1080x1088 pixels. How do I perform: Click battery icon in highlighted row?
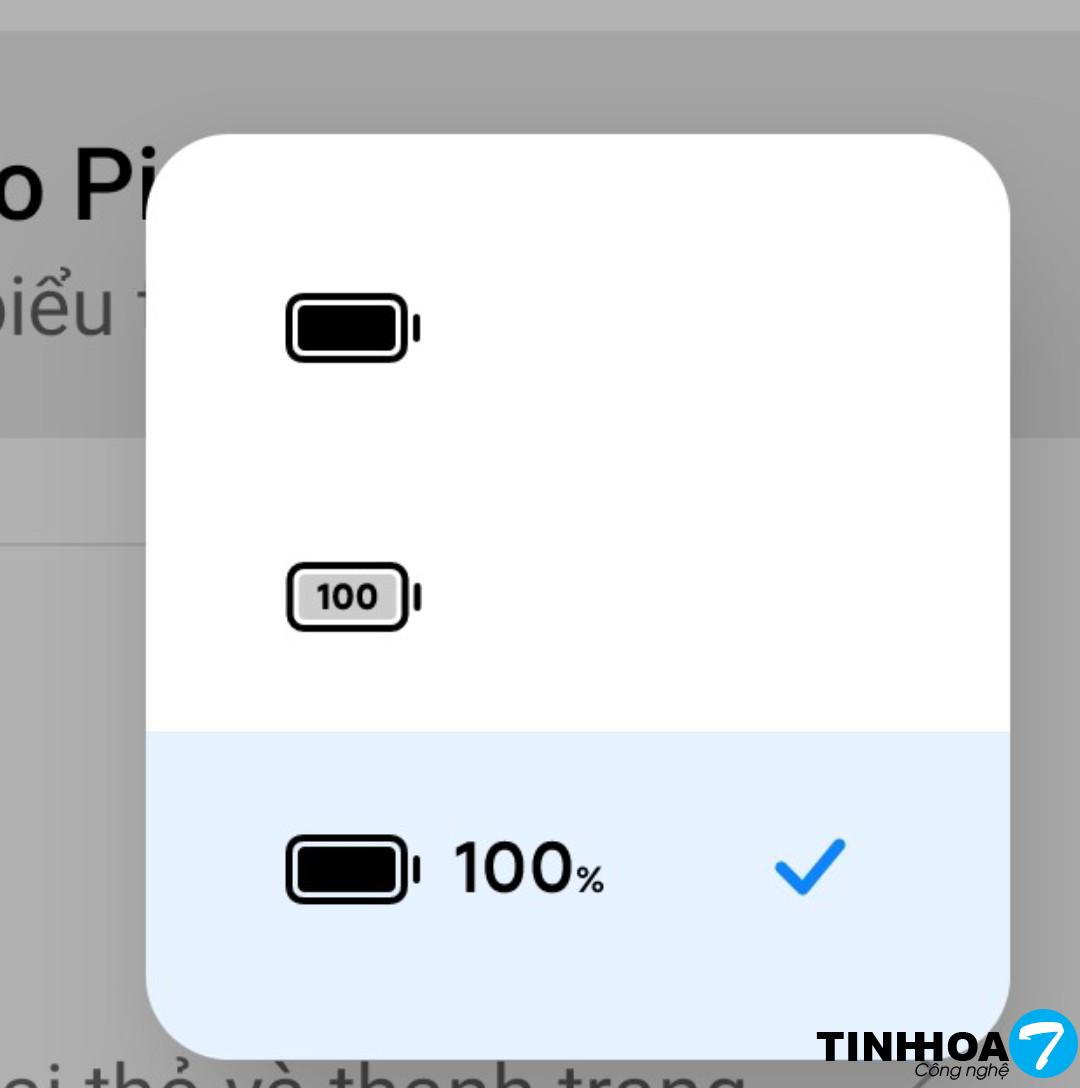tap(352, 868)
